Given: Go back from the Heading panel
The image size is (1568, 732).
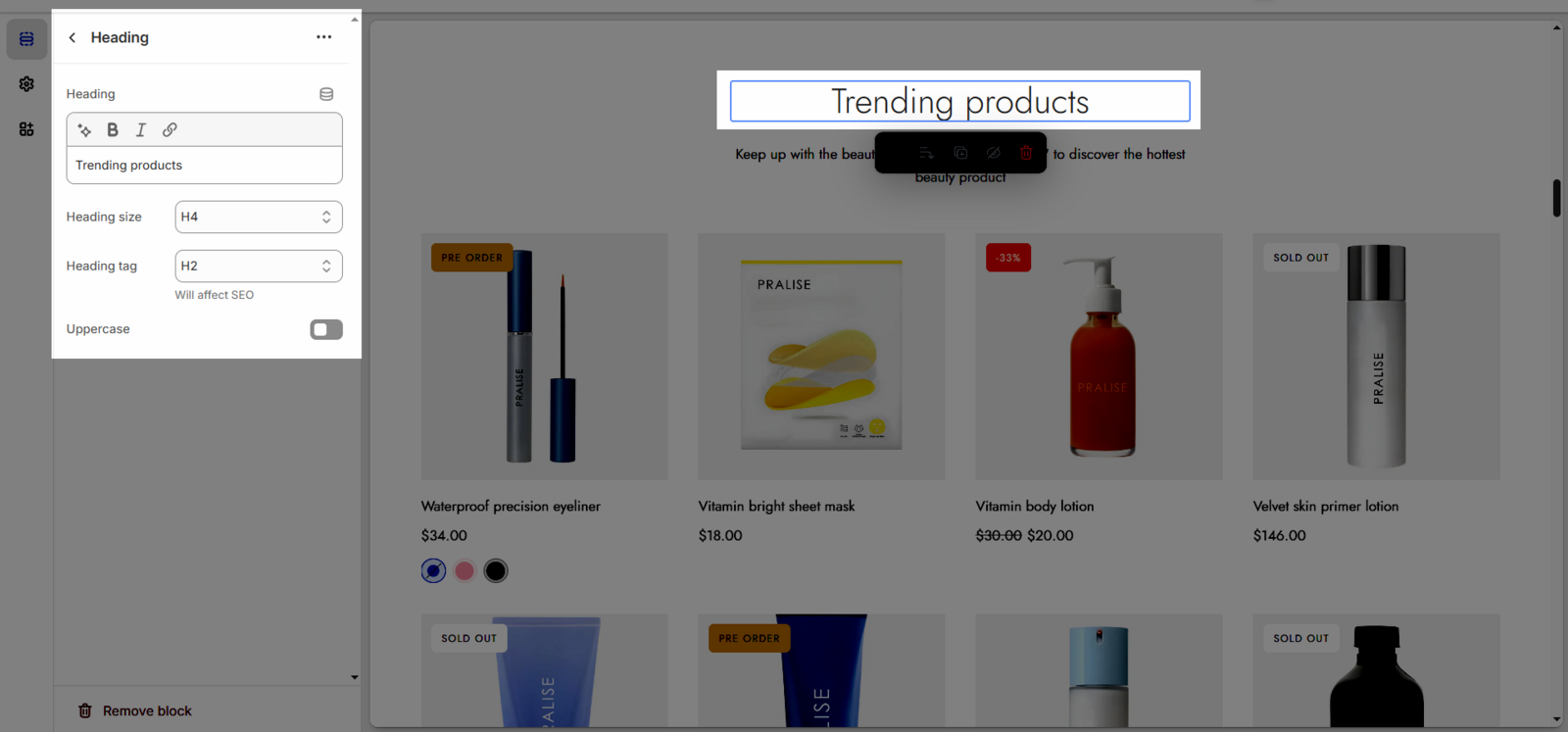Looking at the screenshot, I should (x=73, y=37).
